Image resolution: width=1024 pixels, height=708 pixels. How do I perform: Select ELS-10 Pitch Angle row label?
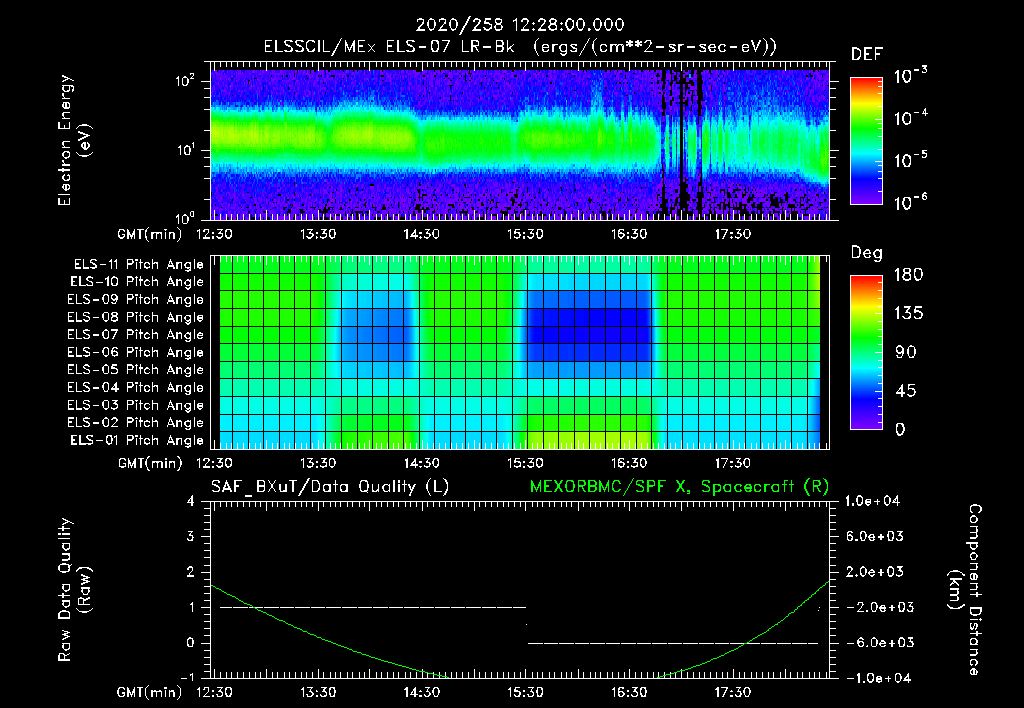pyautogui.click(x=137, y=282)
